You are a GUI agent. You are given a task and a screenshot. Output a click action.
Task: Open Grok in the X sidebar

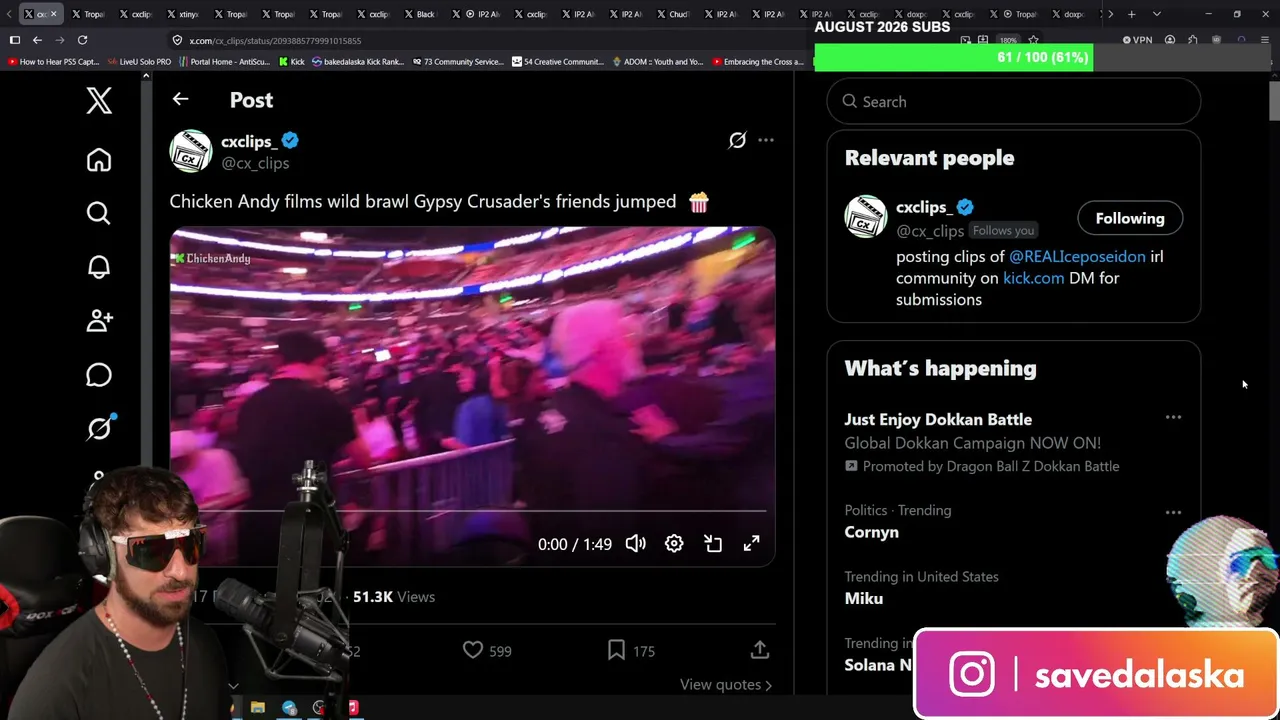(x=99, y=428)
